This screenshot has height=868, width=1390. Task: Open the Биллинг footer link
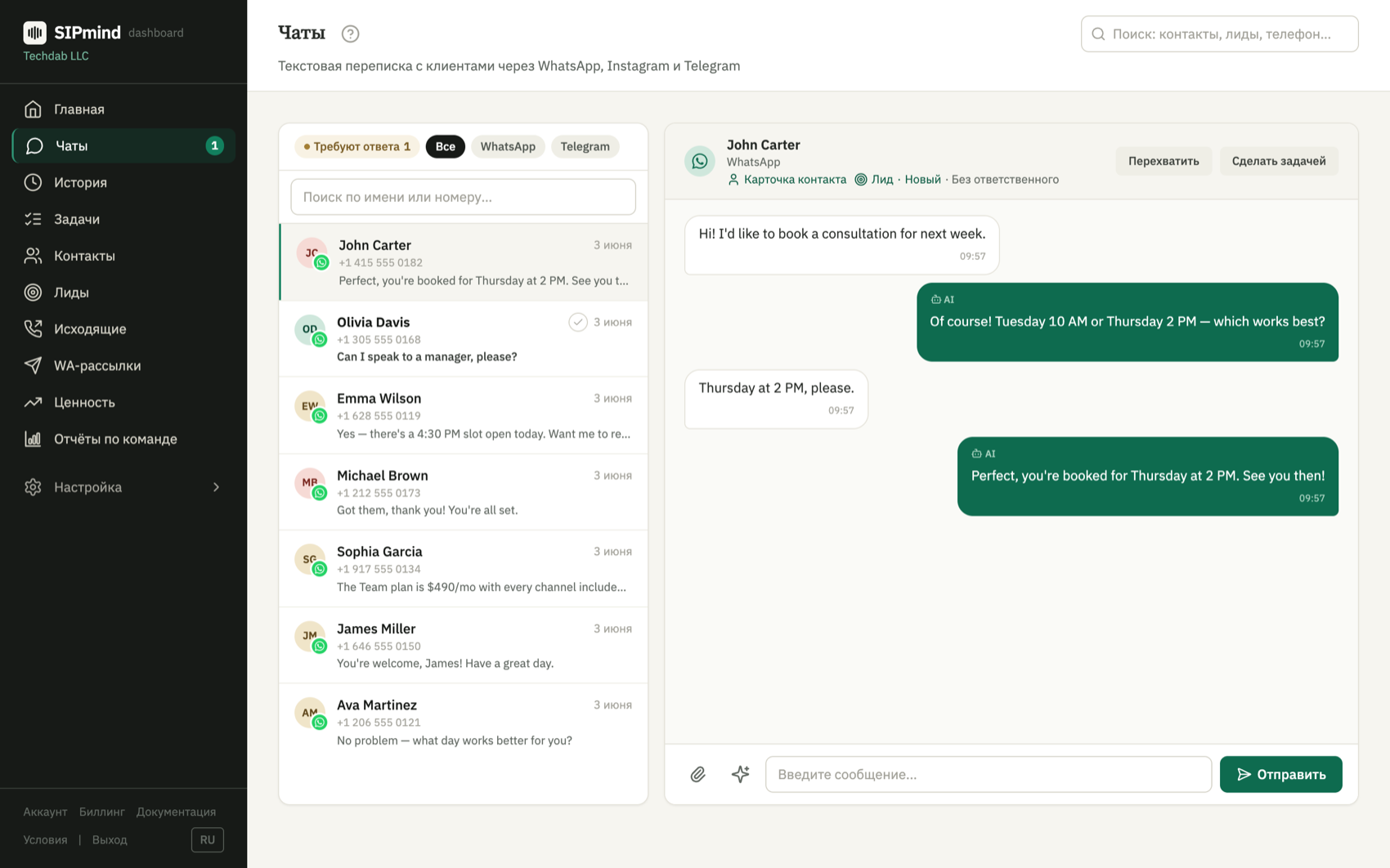(102, 812)
